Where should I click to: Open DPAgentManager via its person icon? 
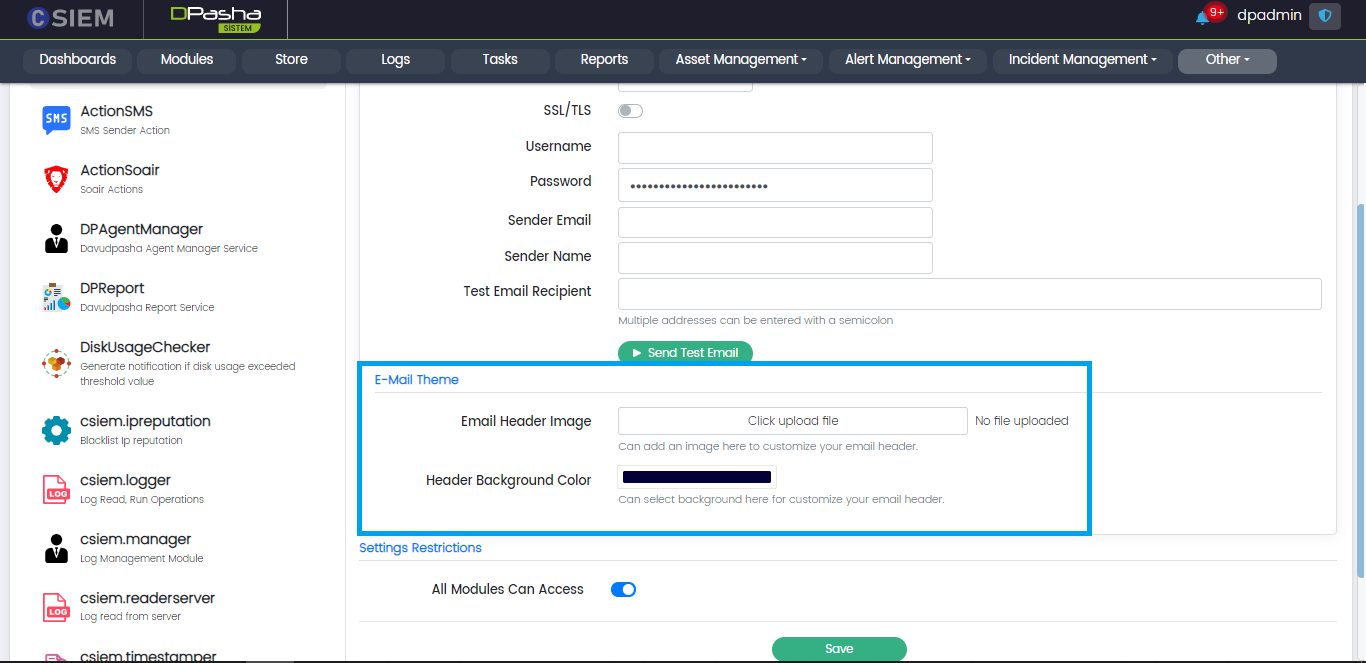click(56, 238)
